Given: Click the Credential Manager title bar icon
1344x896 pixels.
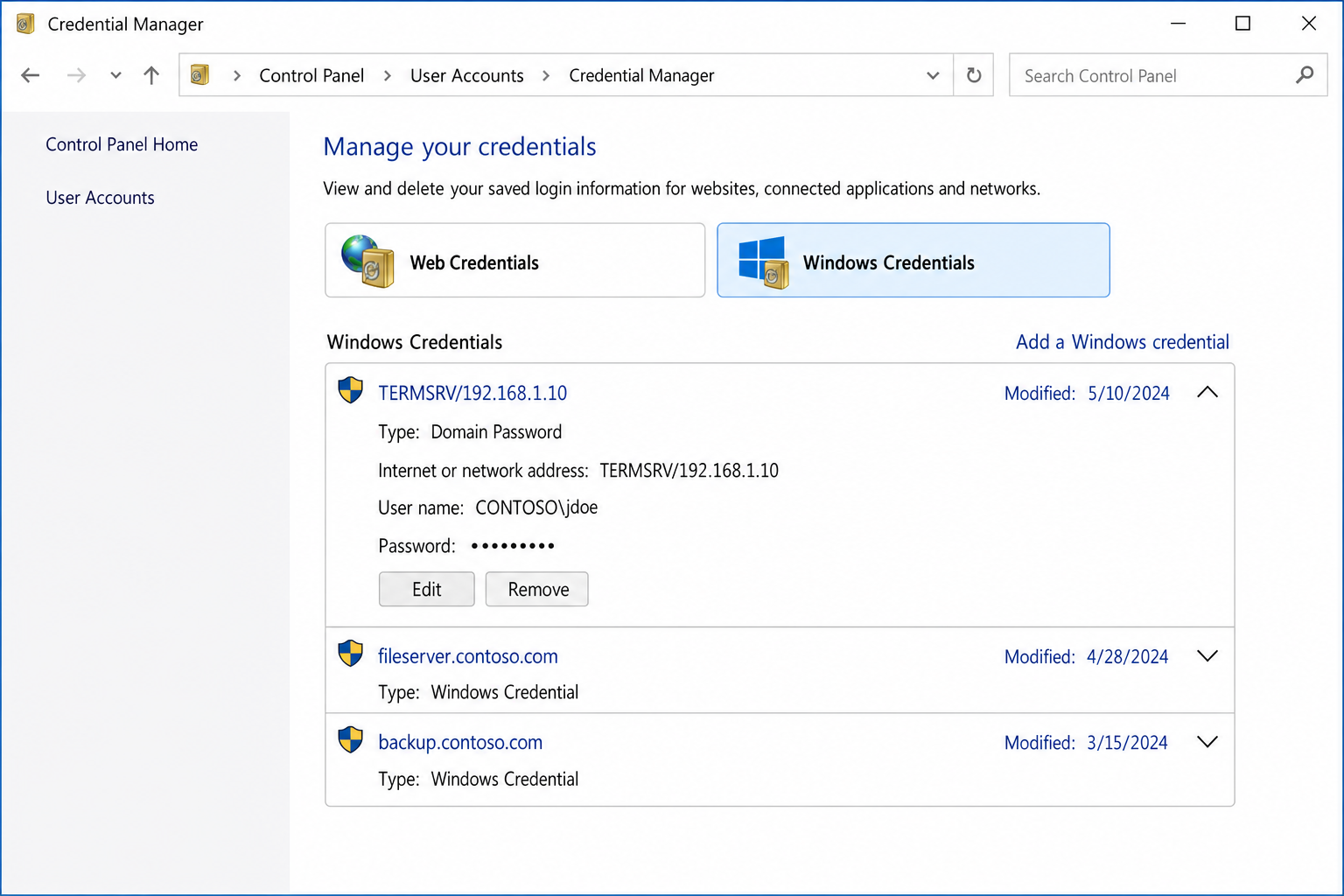Looking at the screenshot, I should coord(25,24).
